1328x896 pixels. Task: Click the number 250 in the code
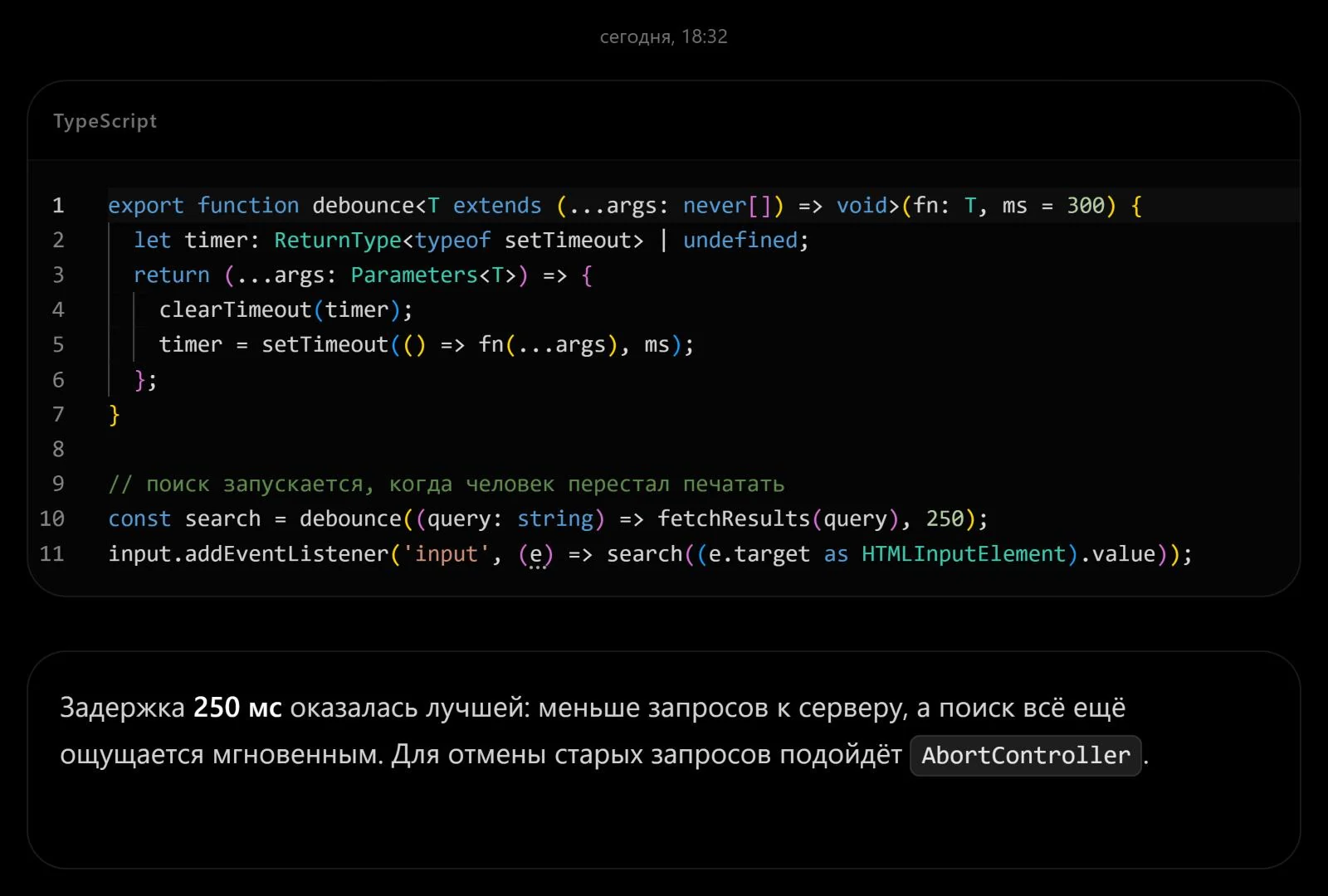tap(945, 519)
